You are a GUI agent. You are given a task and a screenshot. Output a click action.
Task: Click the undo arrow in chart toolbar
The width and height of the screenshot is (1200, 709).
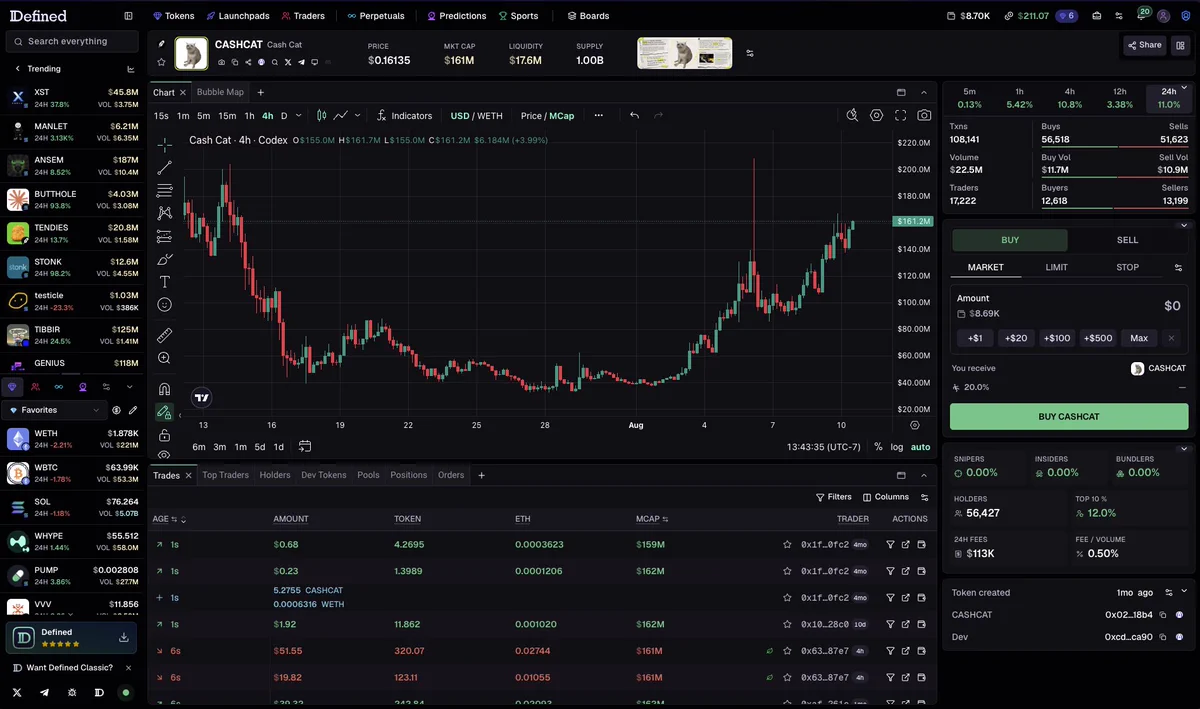634,115
